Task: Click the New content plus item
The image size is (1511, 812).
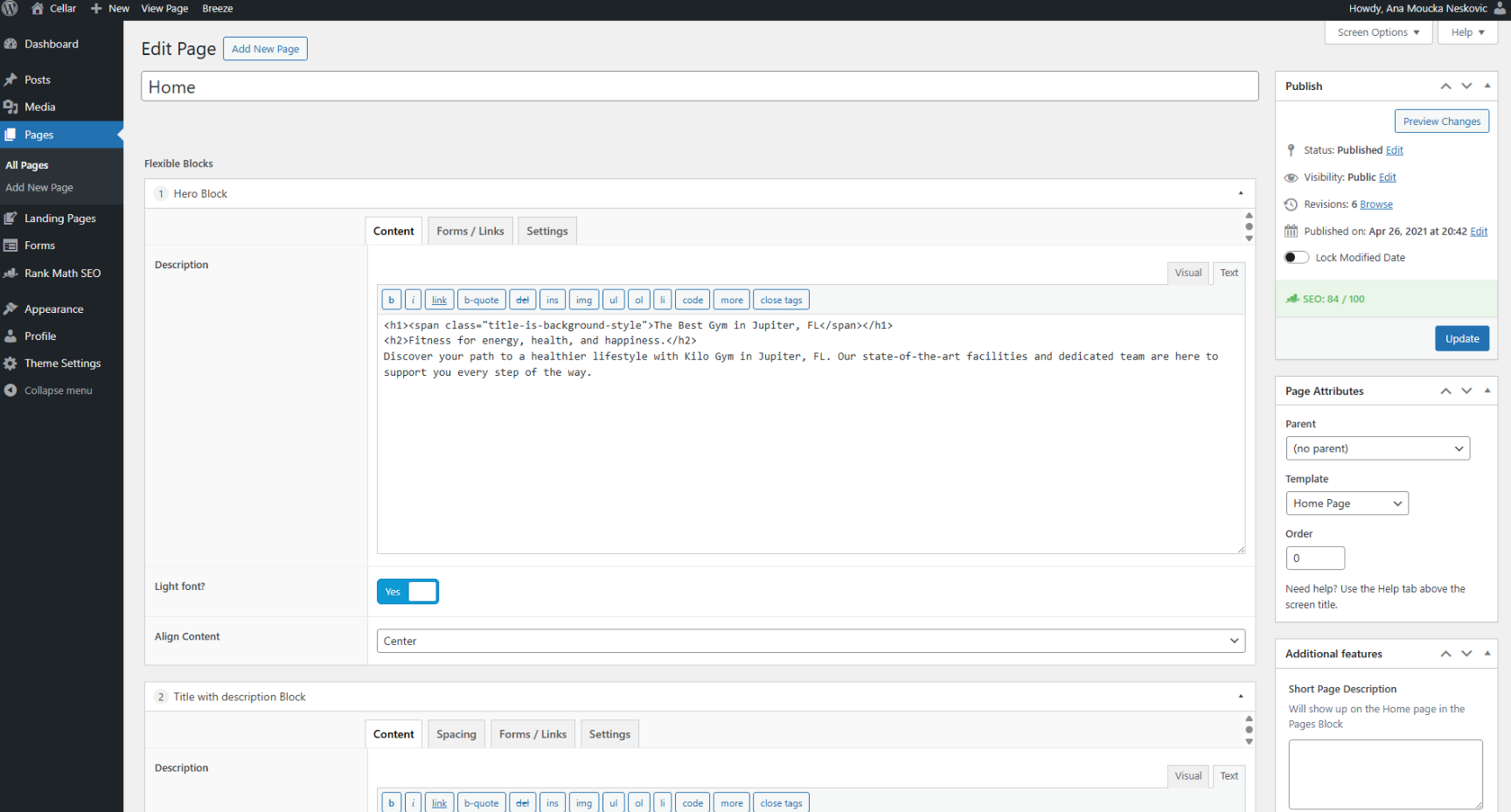Action: point(110,9)
